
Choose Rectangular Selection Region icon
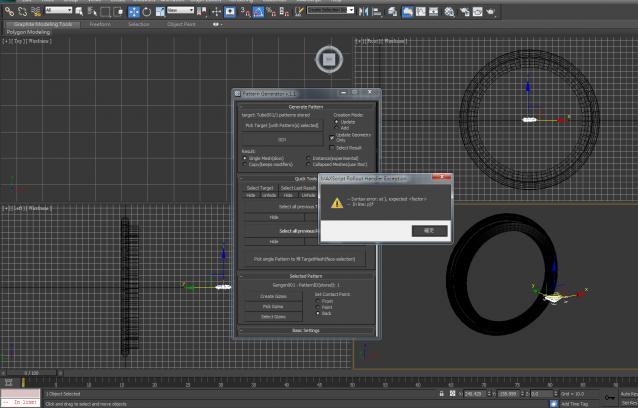[x=105, y=12]
